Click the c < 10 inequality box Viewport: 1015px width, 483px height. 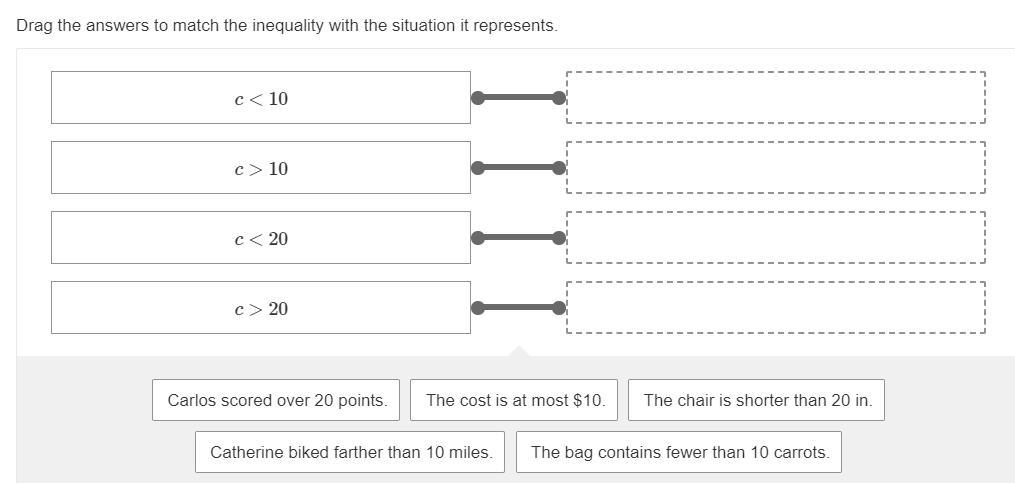(x=261, y=98)
